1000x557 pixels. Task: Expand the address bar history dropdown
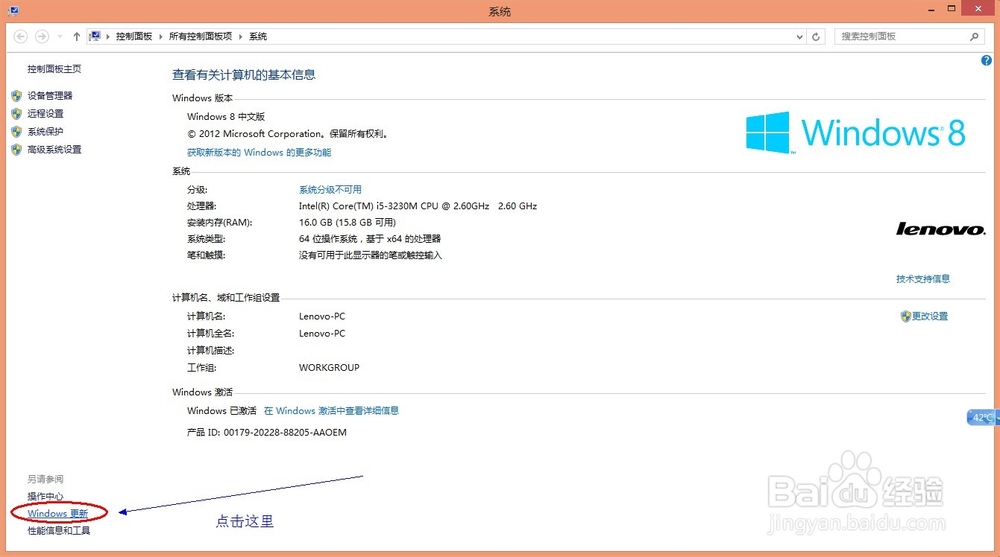tap(799, 37)
